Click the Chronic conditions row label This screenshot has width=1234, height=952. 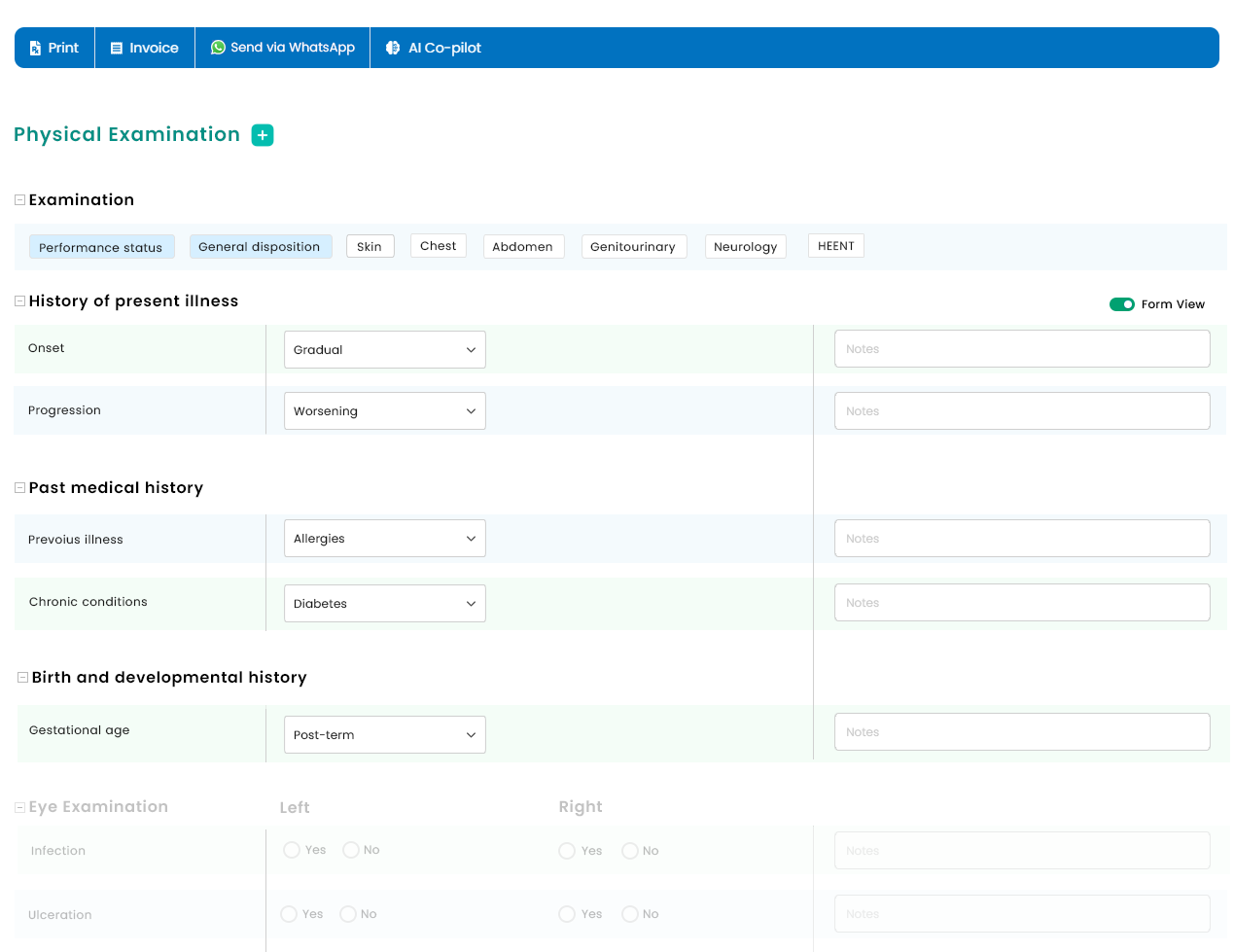point(88,602)
